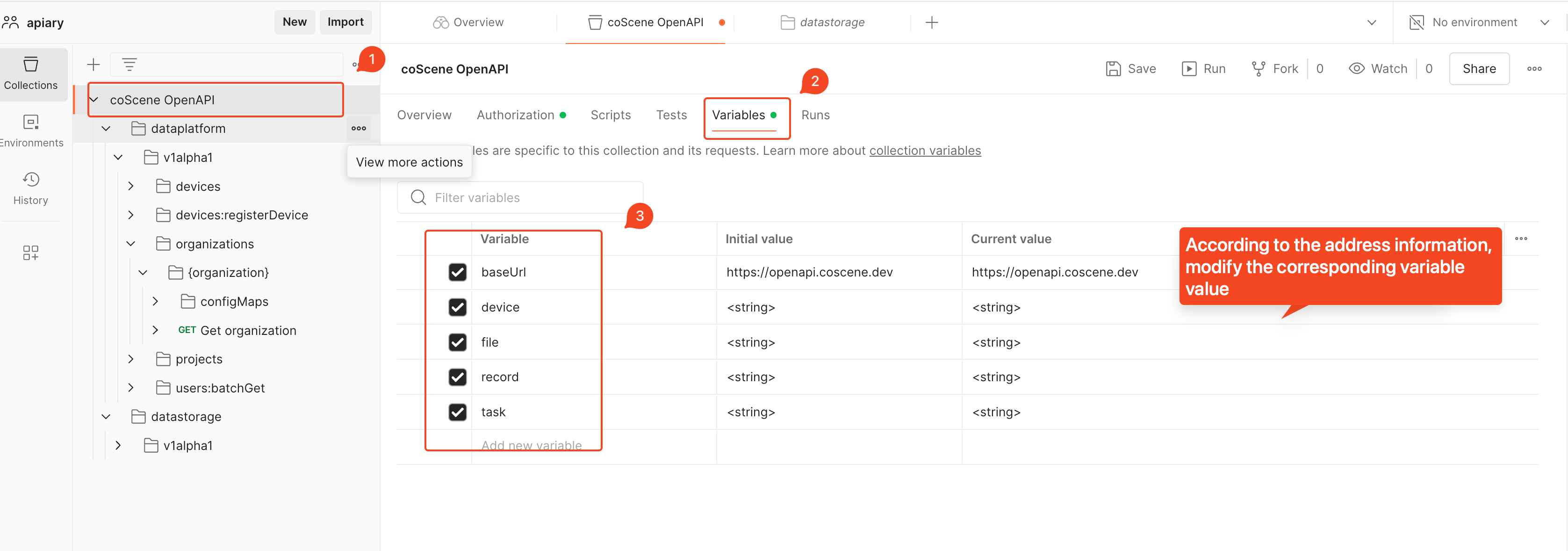Open the Environments sidebar panel
Image resolution: width=1568 pixels, height=551 pixels.
[30, 131]
